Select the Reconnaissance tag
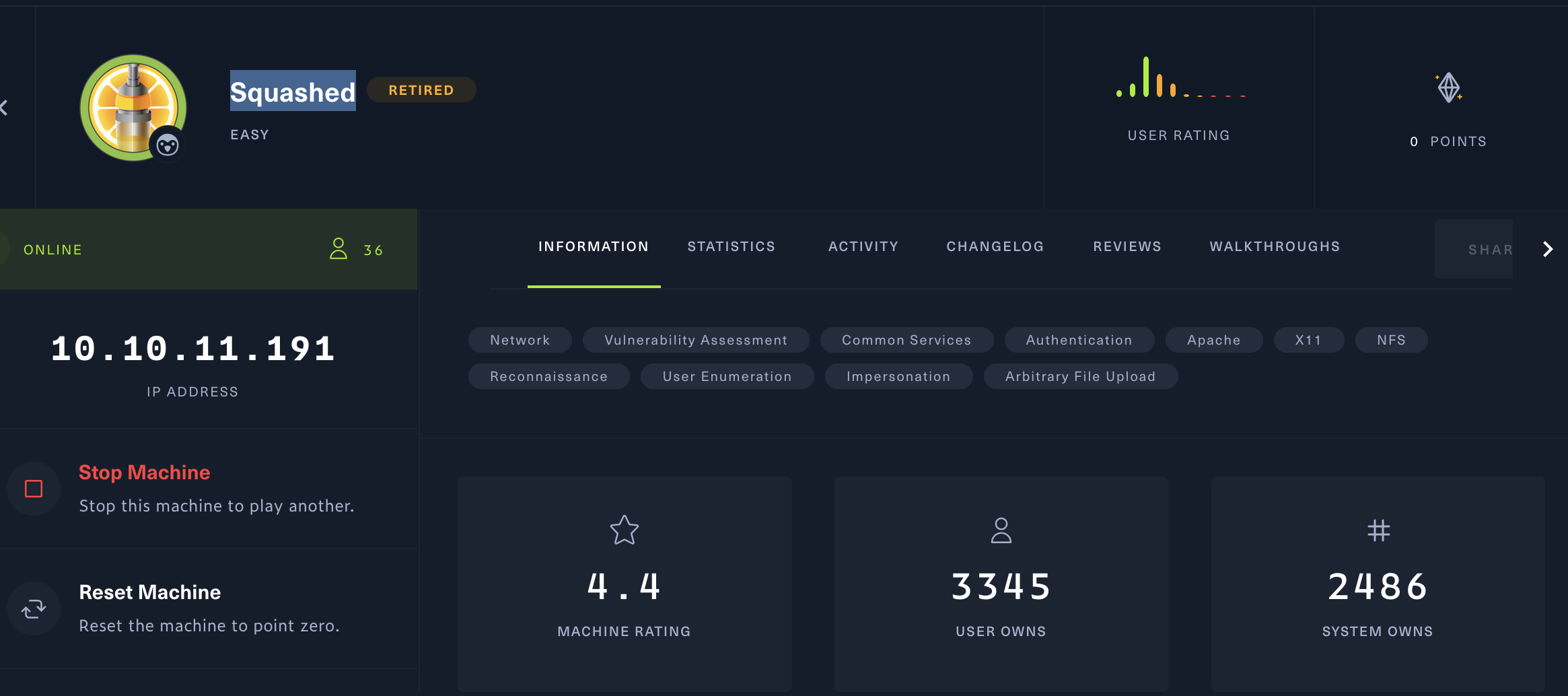The image size is (1568, 696). pos(549,376)
